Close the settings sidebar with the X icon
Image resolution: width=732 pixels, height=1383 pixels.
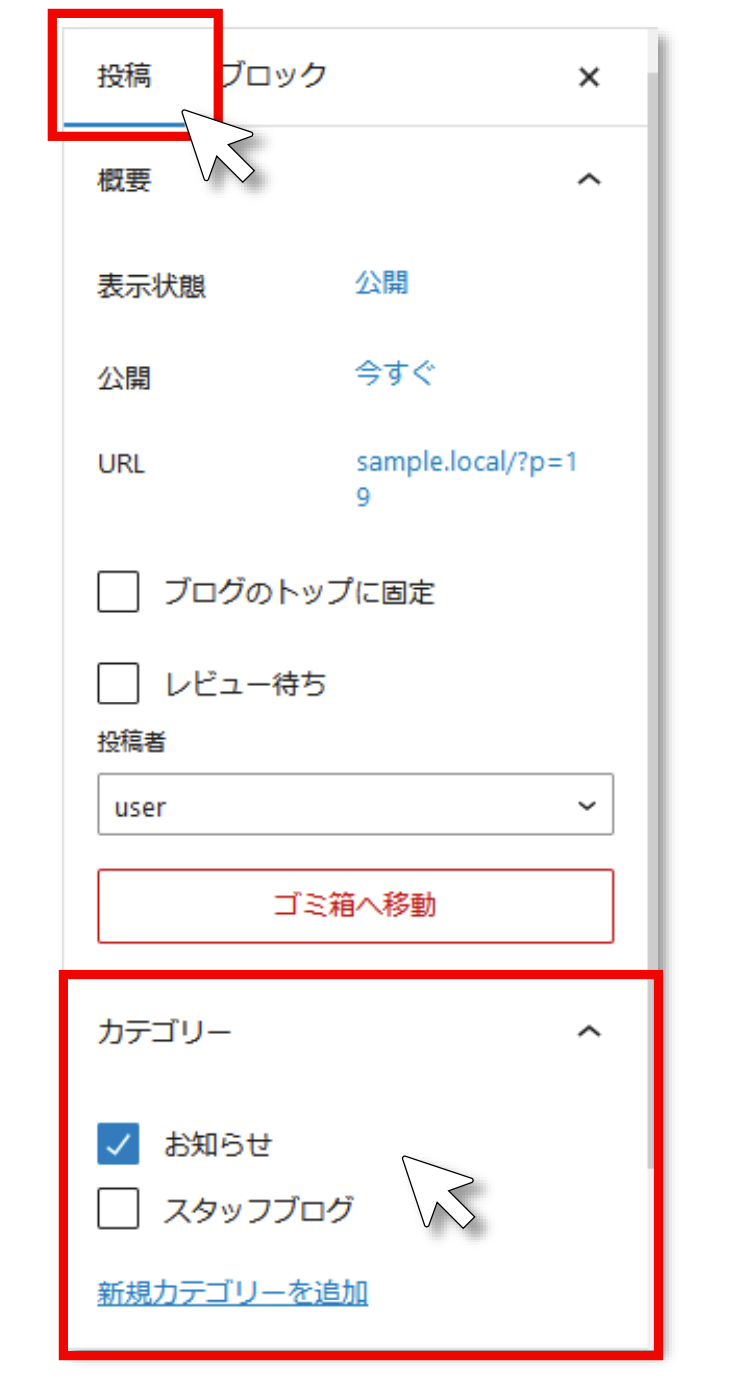589,77
